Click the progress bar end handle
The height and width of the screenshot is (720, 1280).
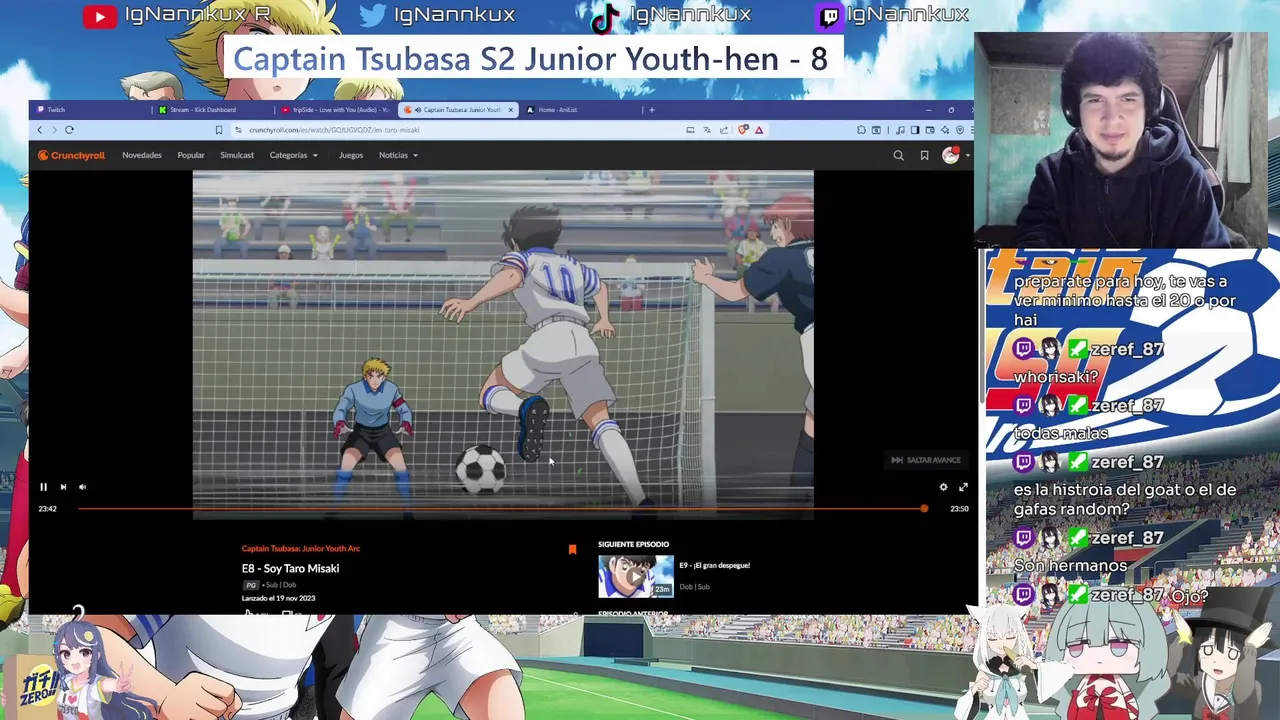click(x=924, y=509)
